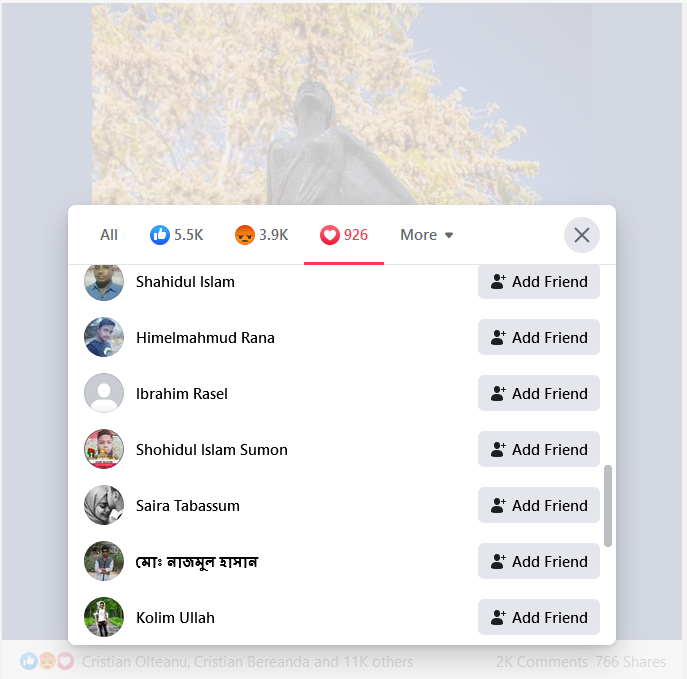Open Shohidul Islam Sumon name link
The image size is (687, 679).
point(212,450)
